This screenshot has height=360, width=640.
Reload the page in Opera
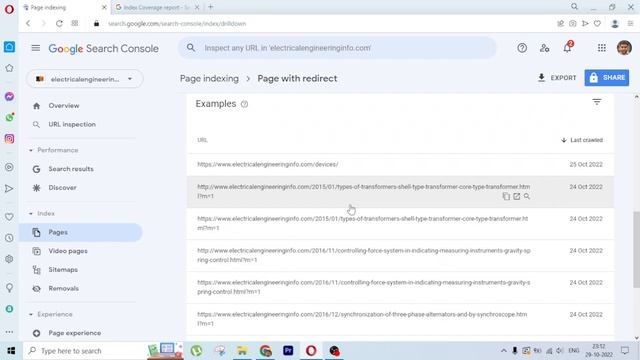[59, 24]
